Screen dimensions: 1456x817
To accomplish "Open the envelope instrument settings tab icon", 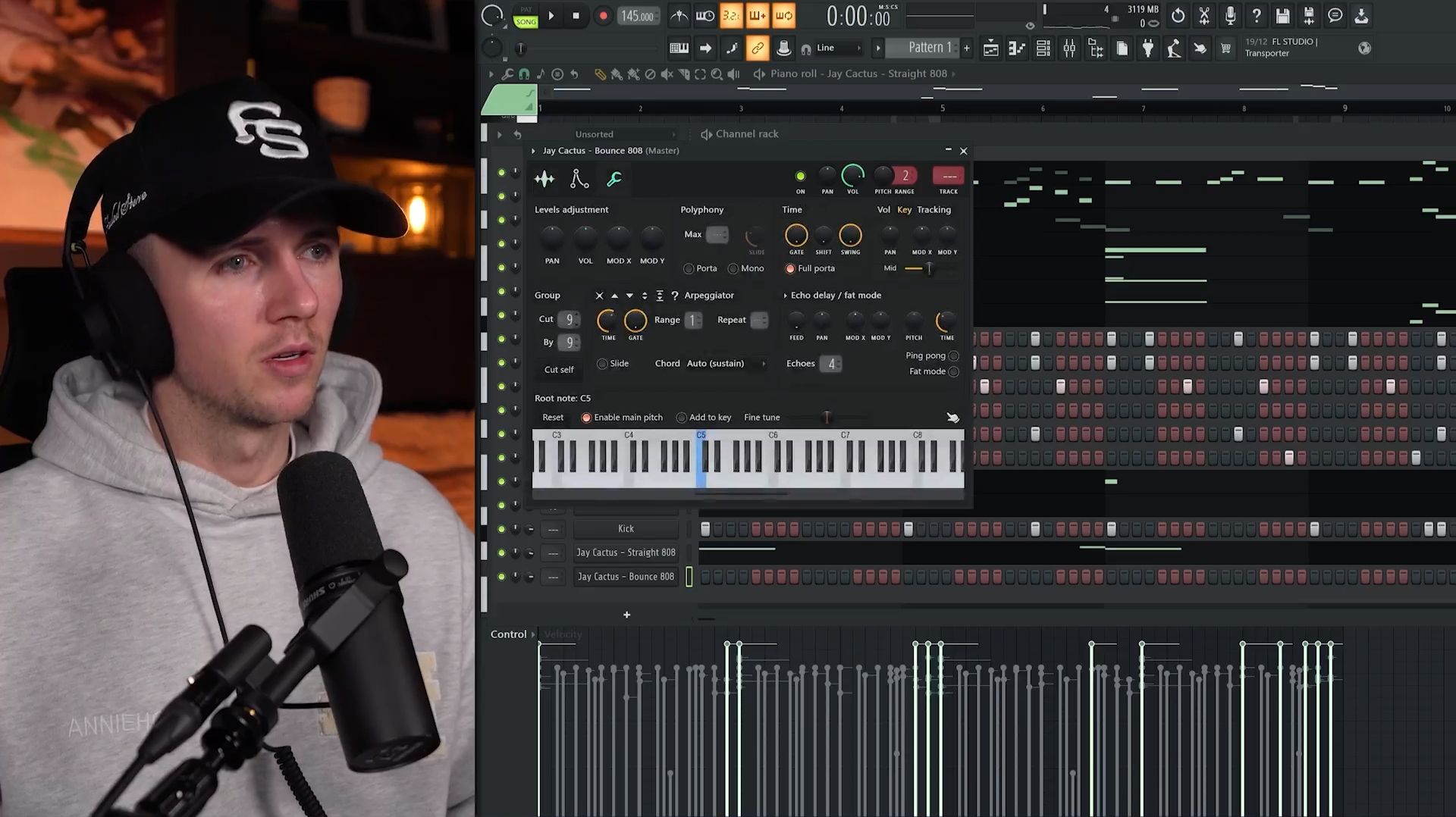I will [x=579, y=179].
